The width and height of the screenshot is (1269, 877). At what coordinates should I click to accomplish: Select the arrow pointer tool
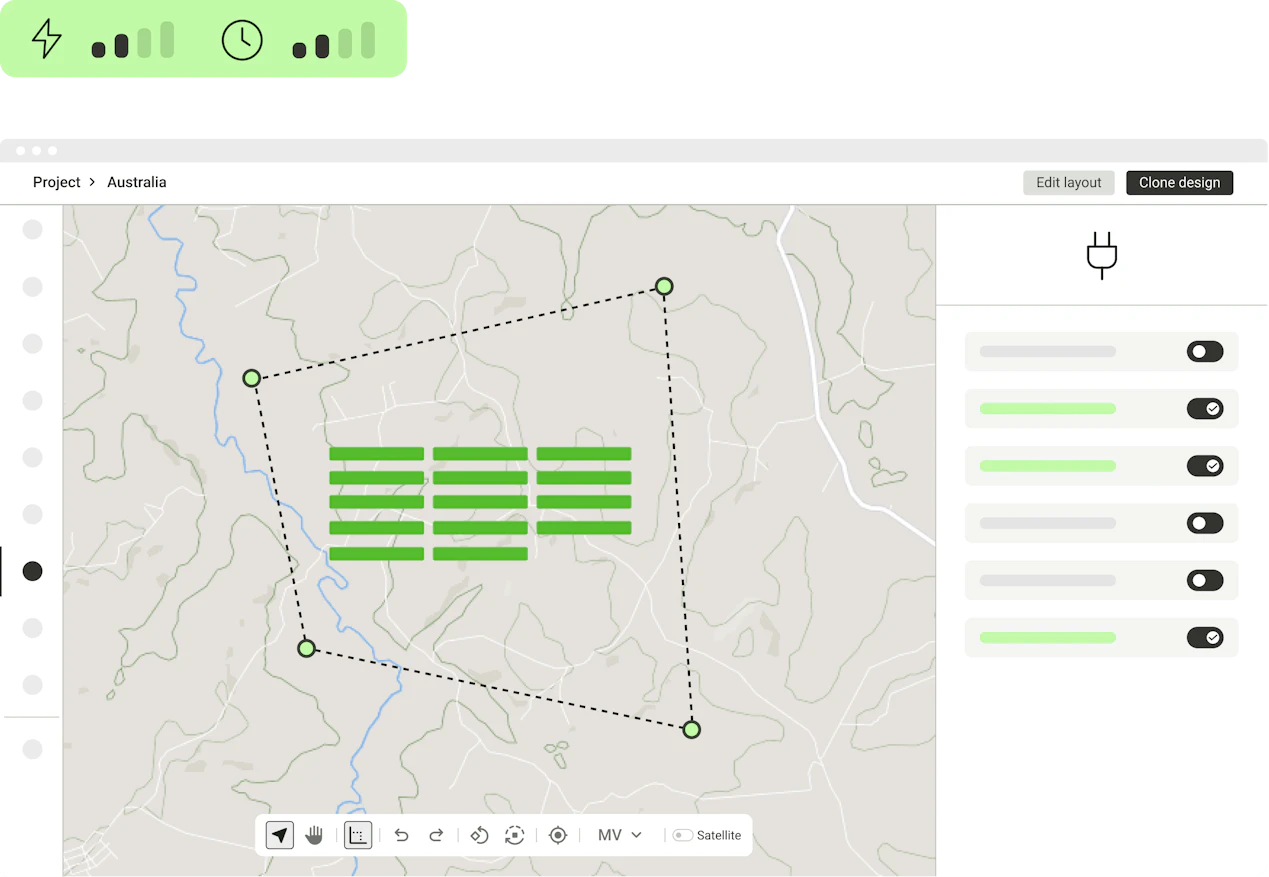pyautogui.click(x=280, y=835)
